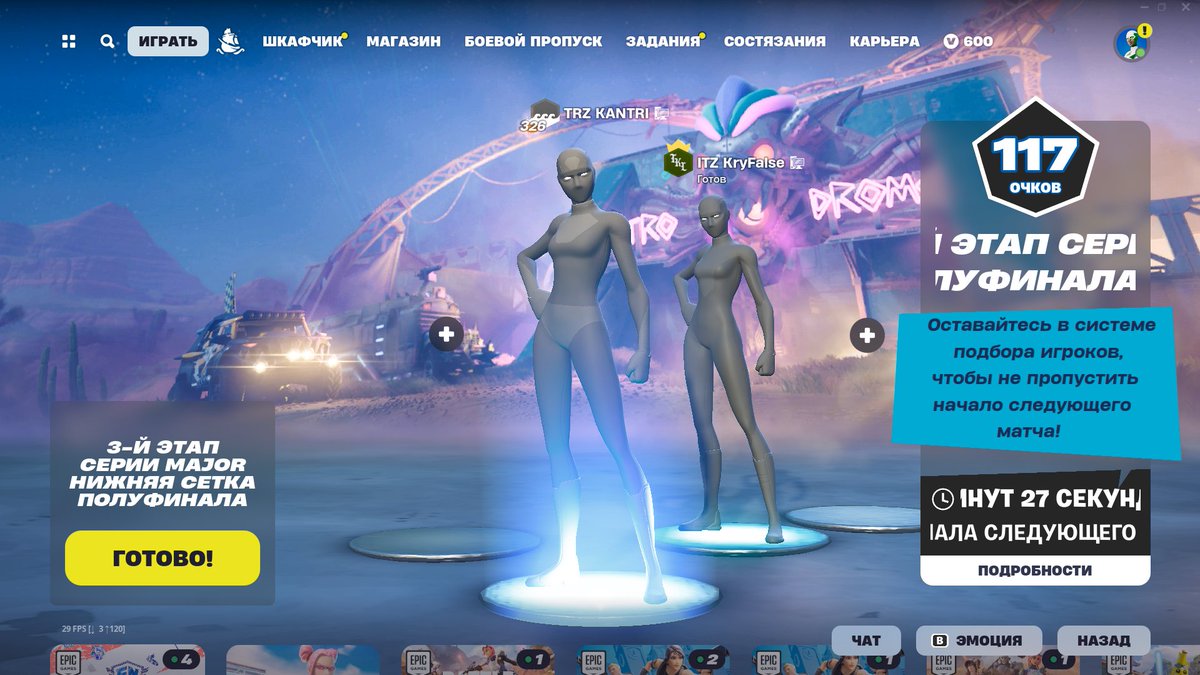Open the ЗАДАНИЯ tab

[663, 41]
